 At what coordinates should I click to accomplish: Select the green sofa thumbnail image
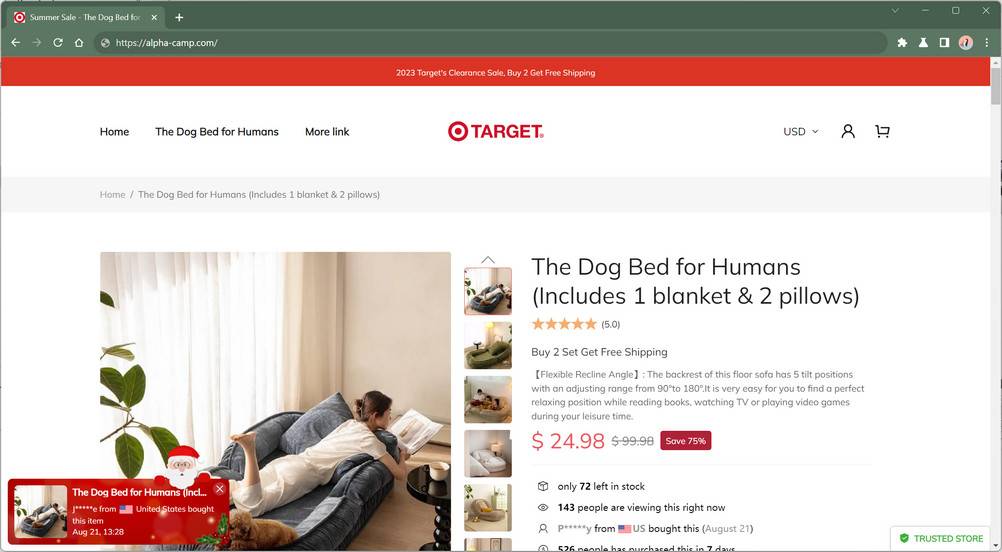tap(488, 345)
